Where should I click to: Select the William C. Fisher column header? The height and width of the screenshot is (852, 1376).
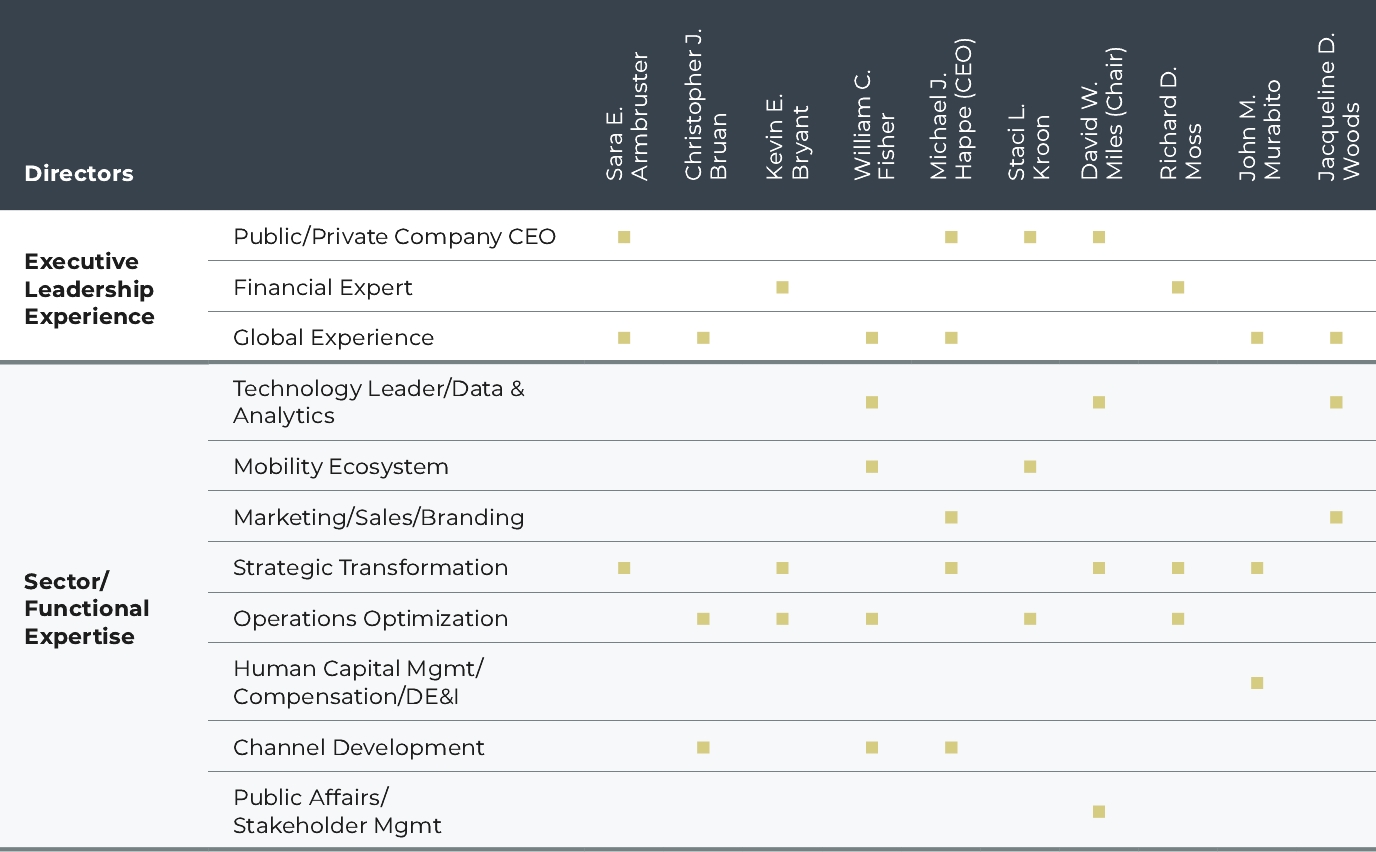[873, 125]
